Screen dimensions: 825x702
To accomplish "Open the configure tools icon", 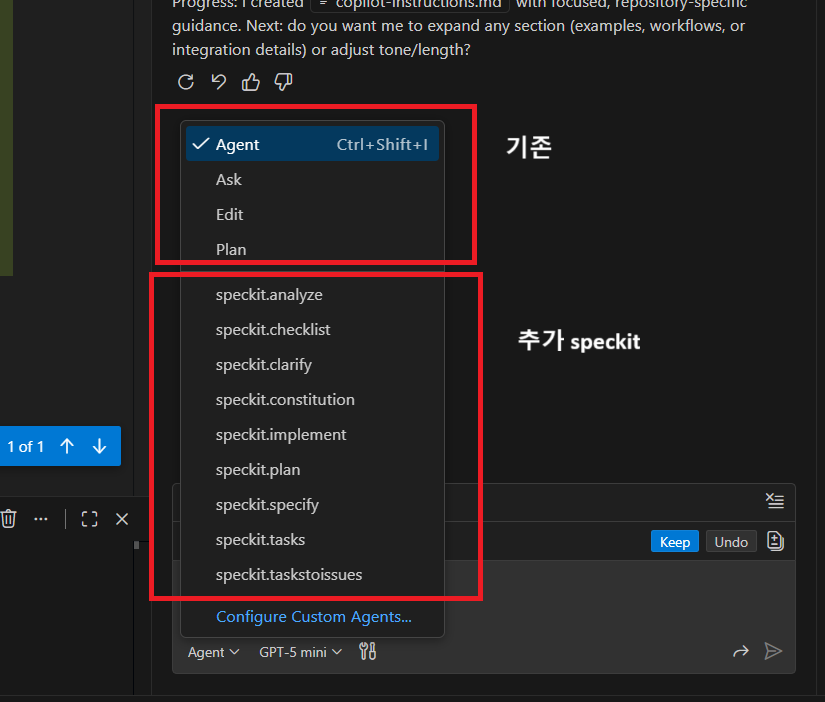I will tap(367, 651).
